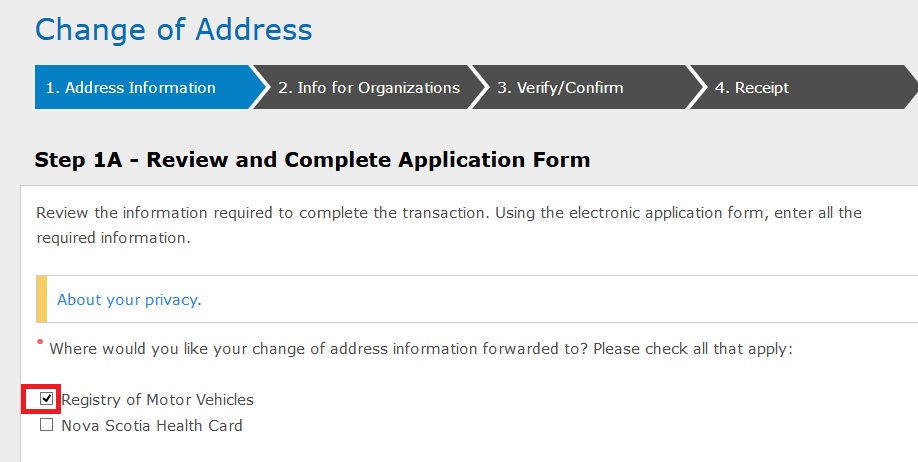Click the change of address forwarding question
918x462 pixels.
point(300,350)
